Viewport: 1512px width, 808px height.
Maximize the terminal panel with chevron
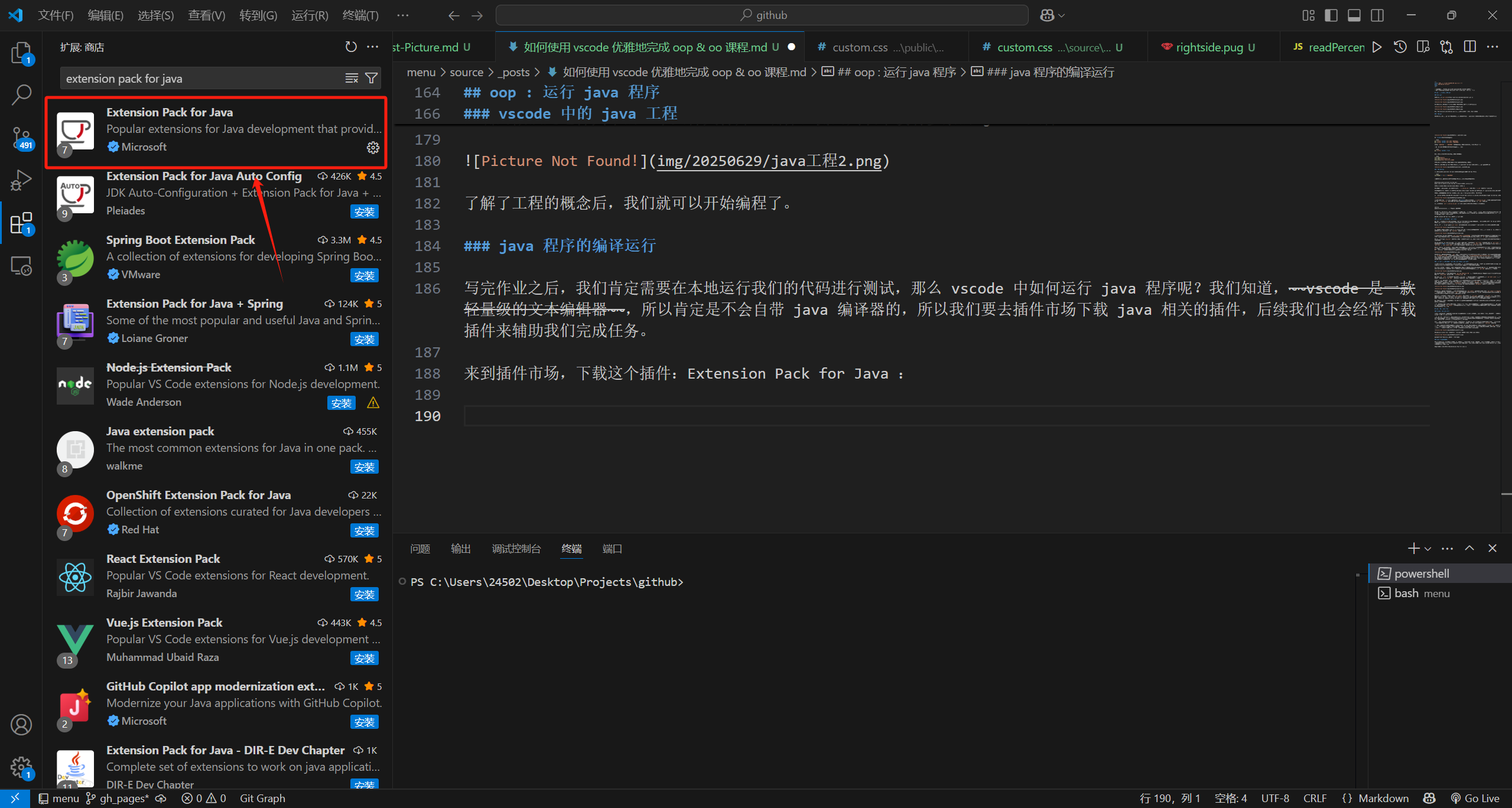point(1469,548)
